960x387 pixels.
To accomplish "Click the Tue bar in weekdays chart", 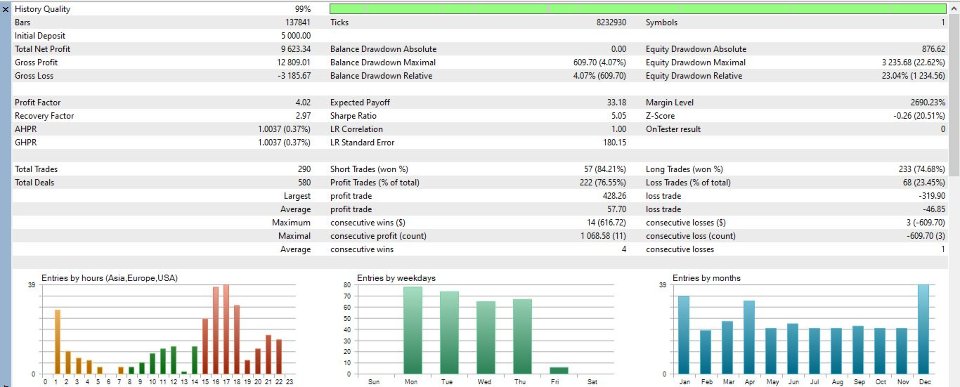I will click(x=449, y=333).
